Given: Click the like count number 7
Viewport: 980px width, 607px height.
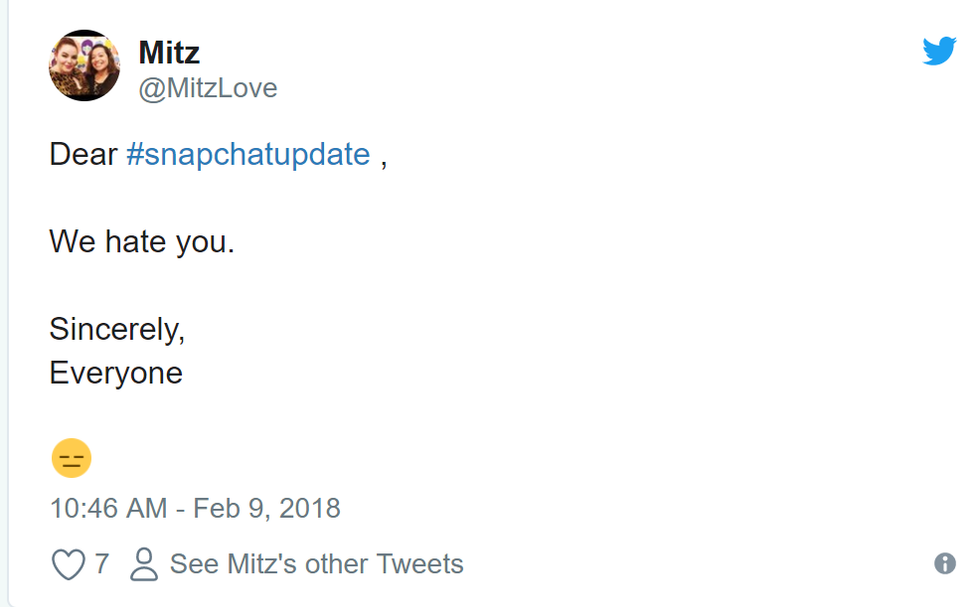Looking at the screenshot, I should [102, 564].
